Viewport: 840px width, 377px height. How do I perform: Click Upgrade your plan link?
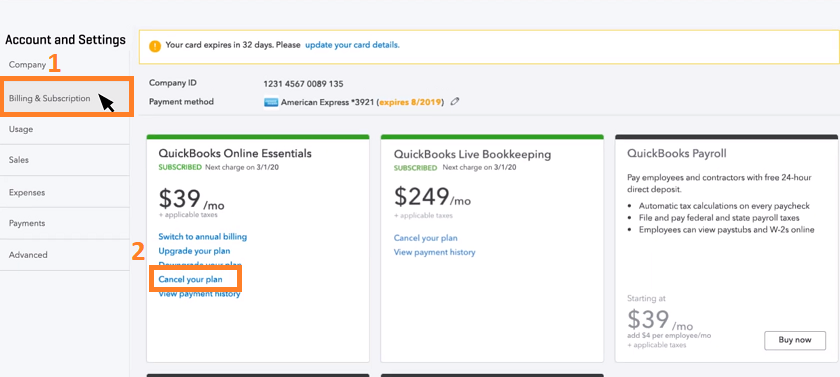(194, 251)
